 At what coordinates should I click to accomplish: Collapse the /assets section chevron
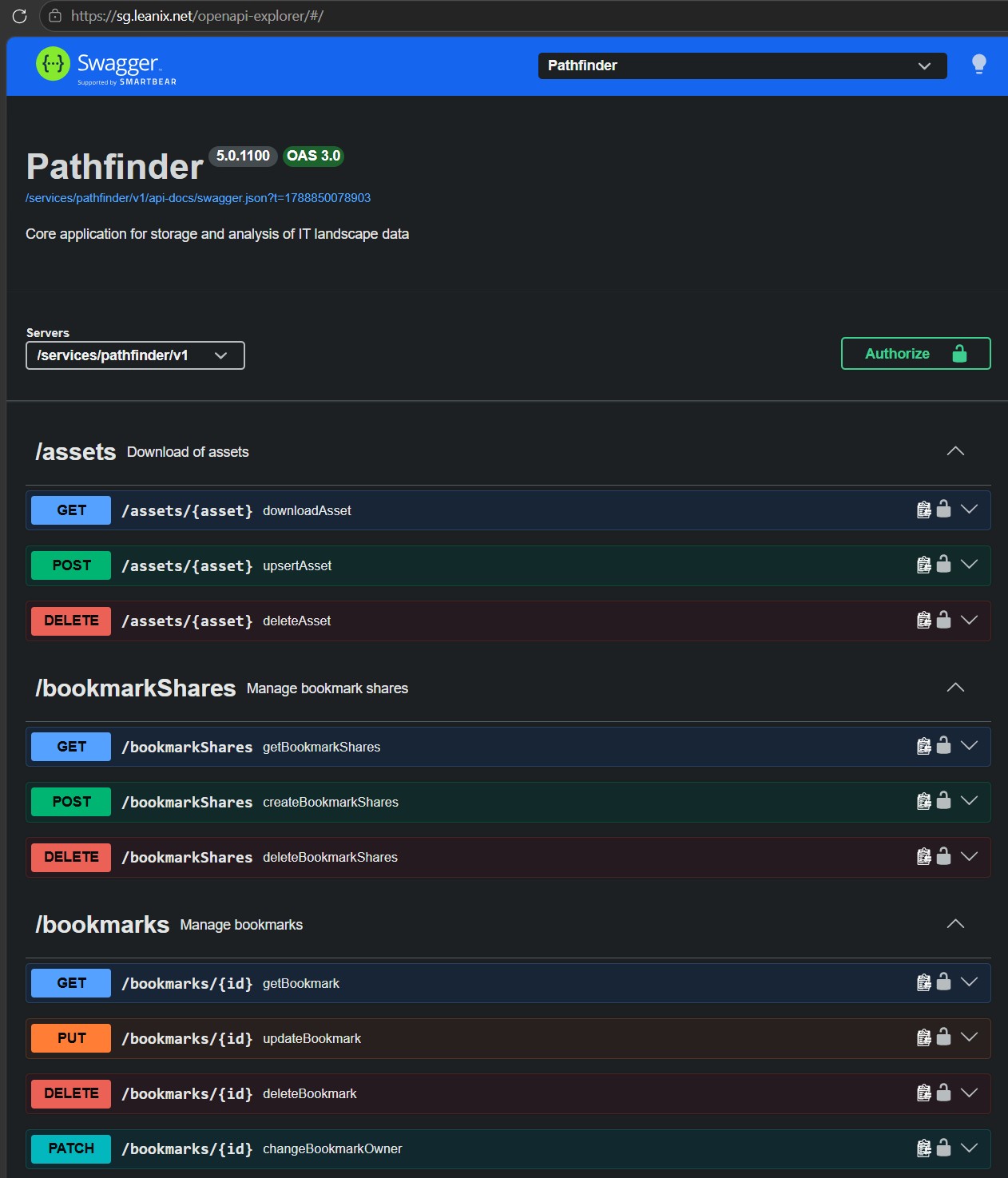point(955,451)
